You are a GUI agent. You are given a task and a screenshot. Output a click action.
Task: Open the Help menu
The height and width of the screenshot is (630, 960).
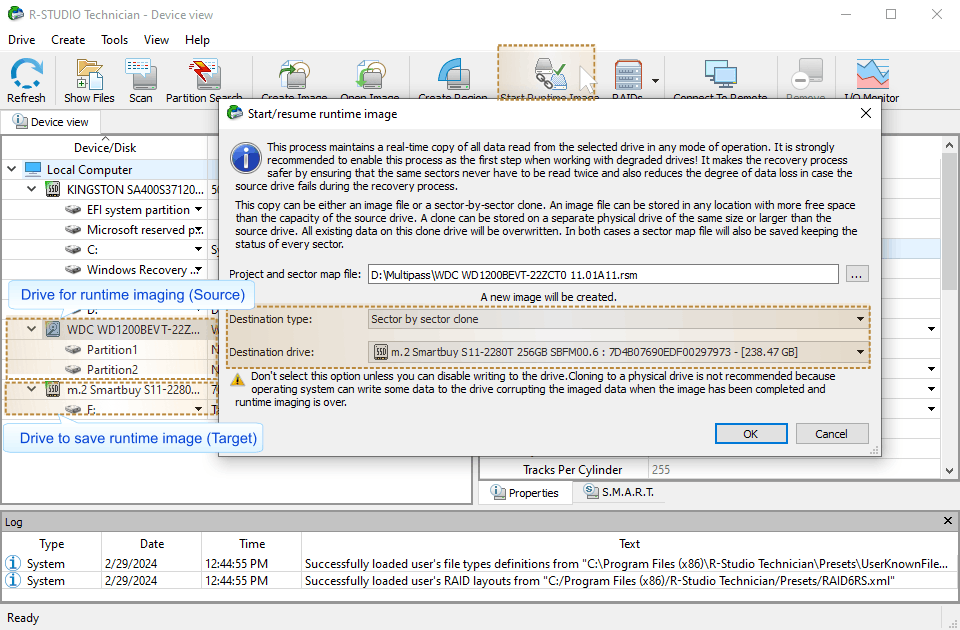coord(197,40)
